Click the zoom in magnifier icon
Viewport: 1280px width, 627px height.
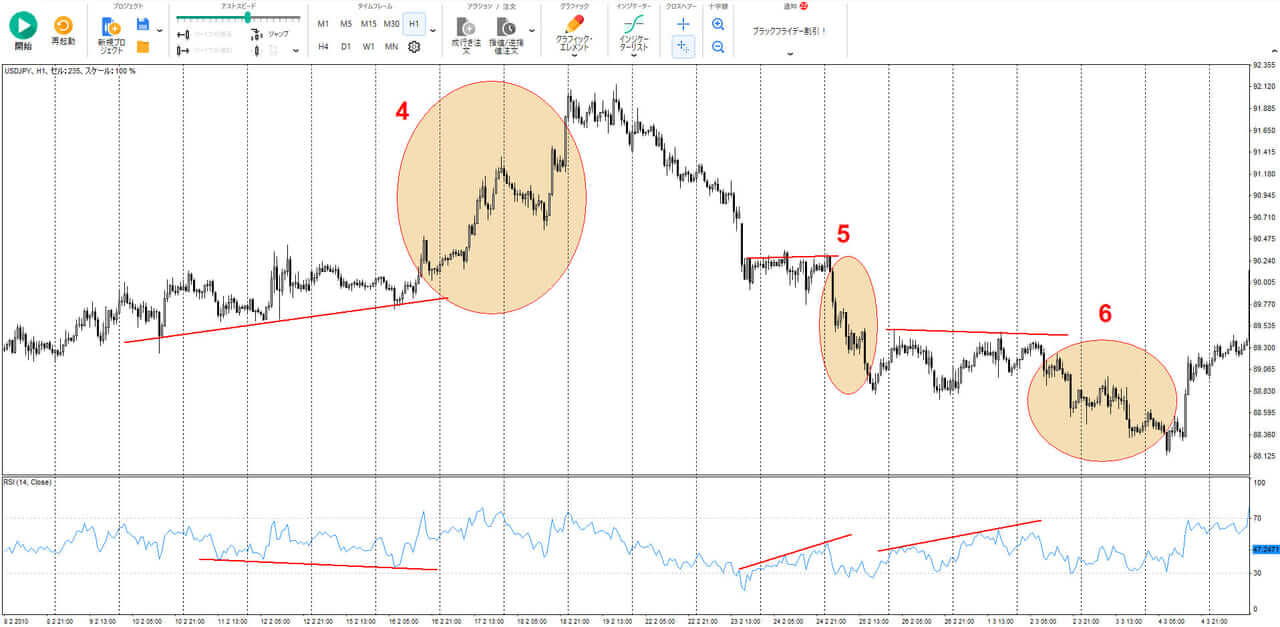(718, 23)
